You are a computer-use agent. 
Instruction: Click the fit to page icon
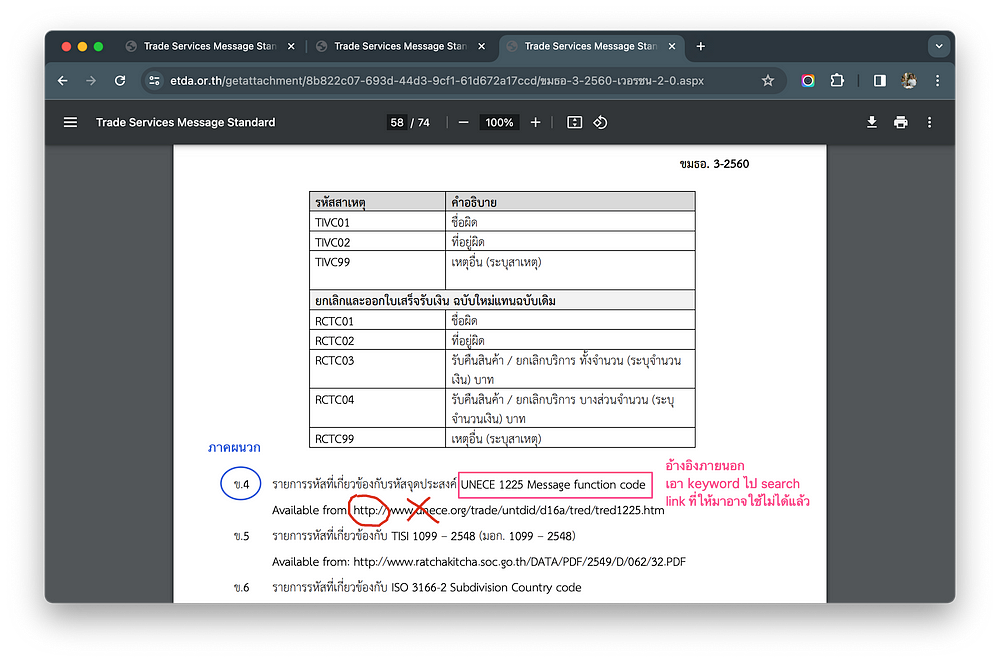574,122
